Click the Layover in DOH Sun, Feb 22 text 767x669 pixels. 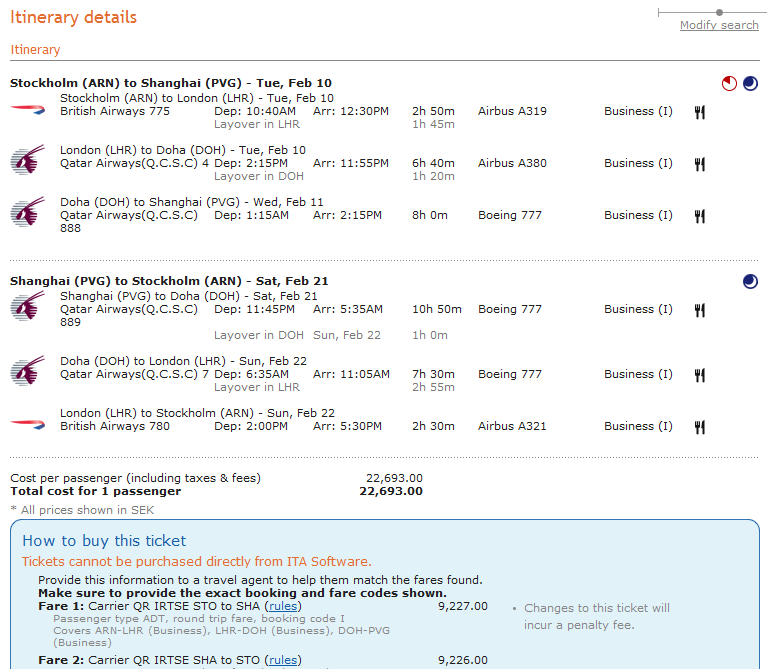(297, 335)
